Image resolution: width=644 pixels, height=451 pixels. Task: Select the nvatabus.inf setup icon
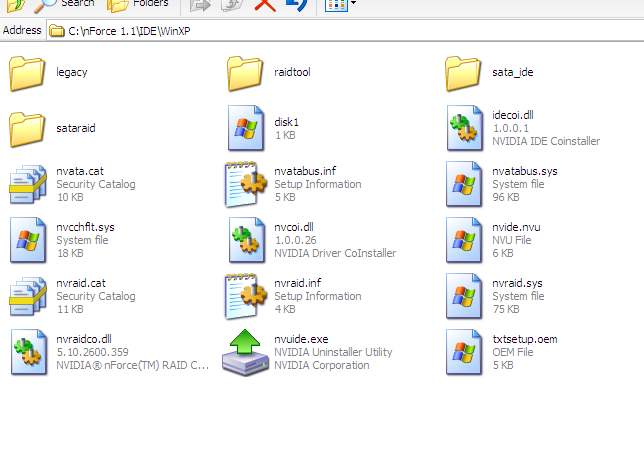coord(246,184)
